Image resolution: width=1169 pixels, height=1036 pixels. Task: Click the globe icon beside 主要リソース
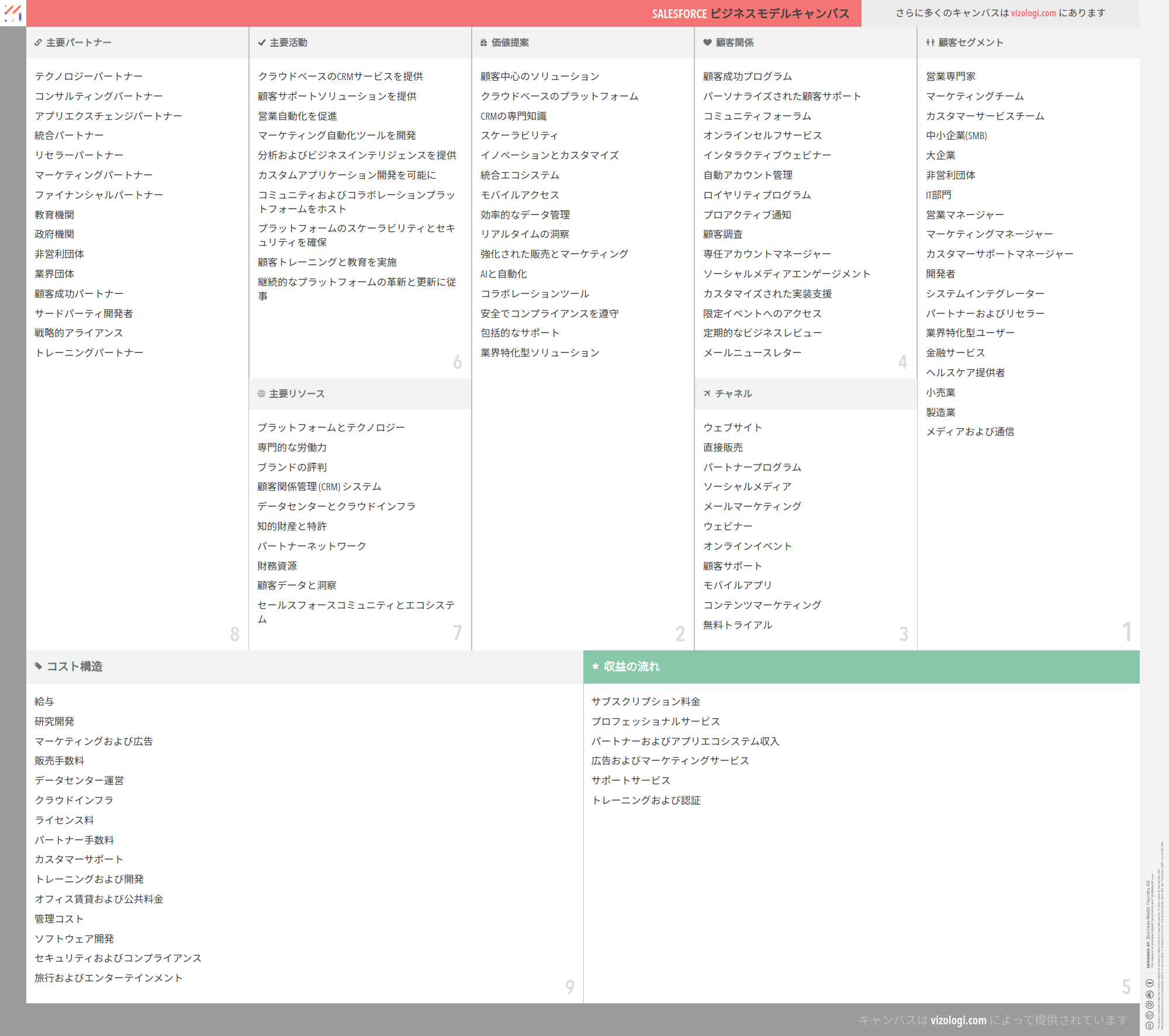click(x=261, y=394)
